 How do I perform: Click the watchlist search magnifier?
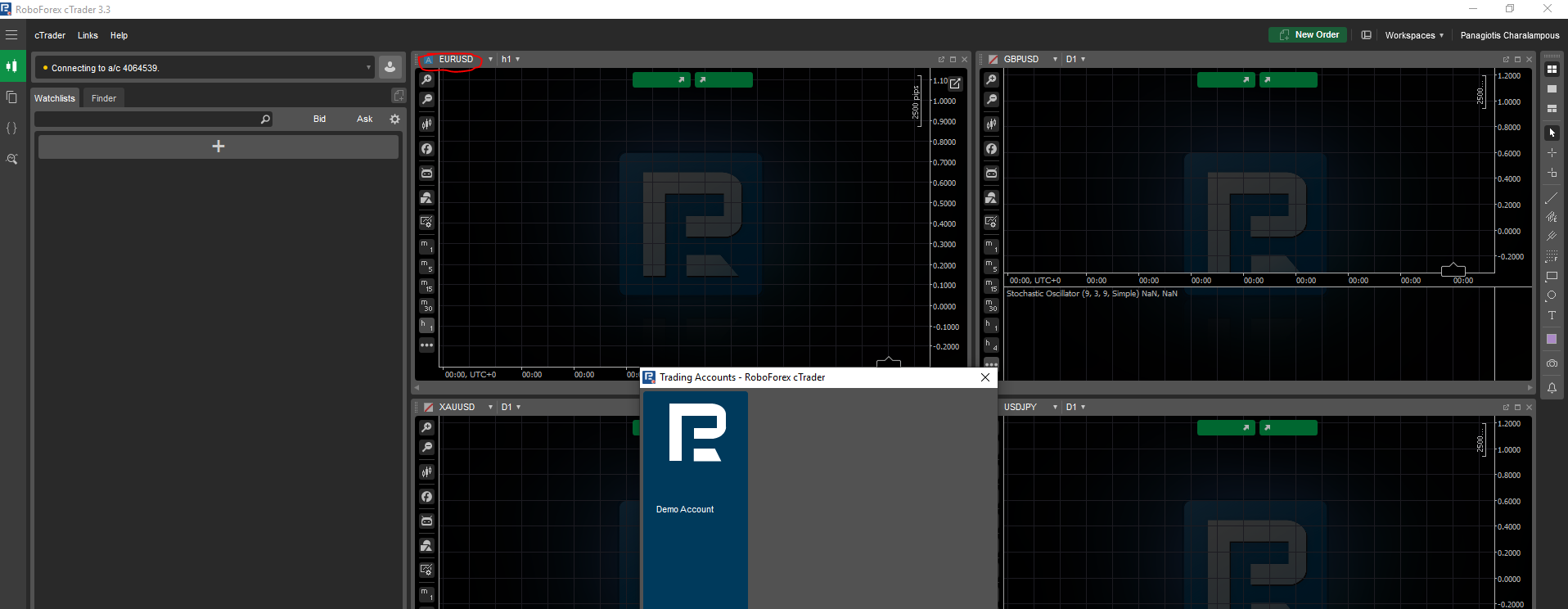click(265, 120)
